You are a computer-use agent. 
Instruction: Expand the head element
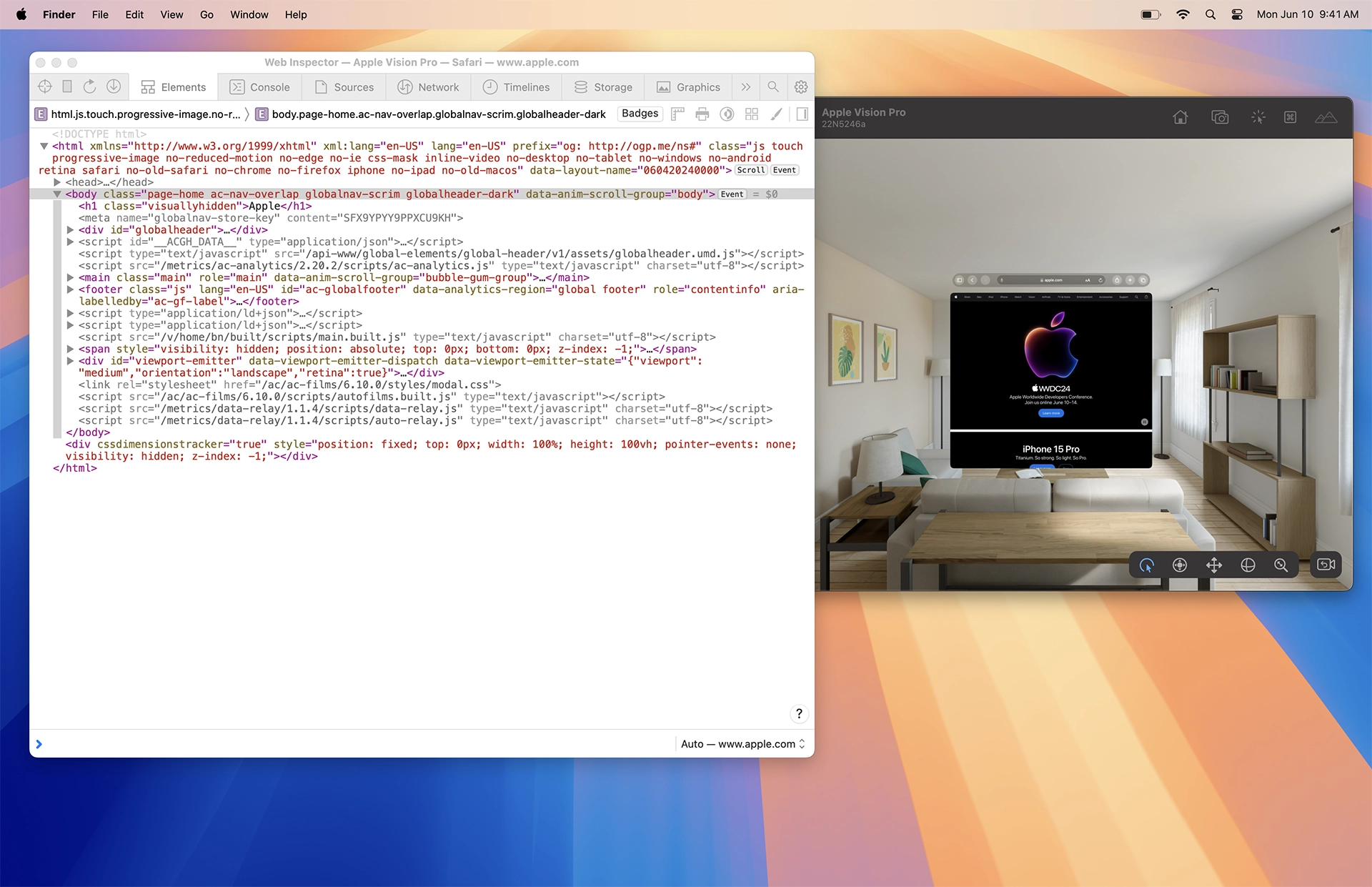point(57,182)
